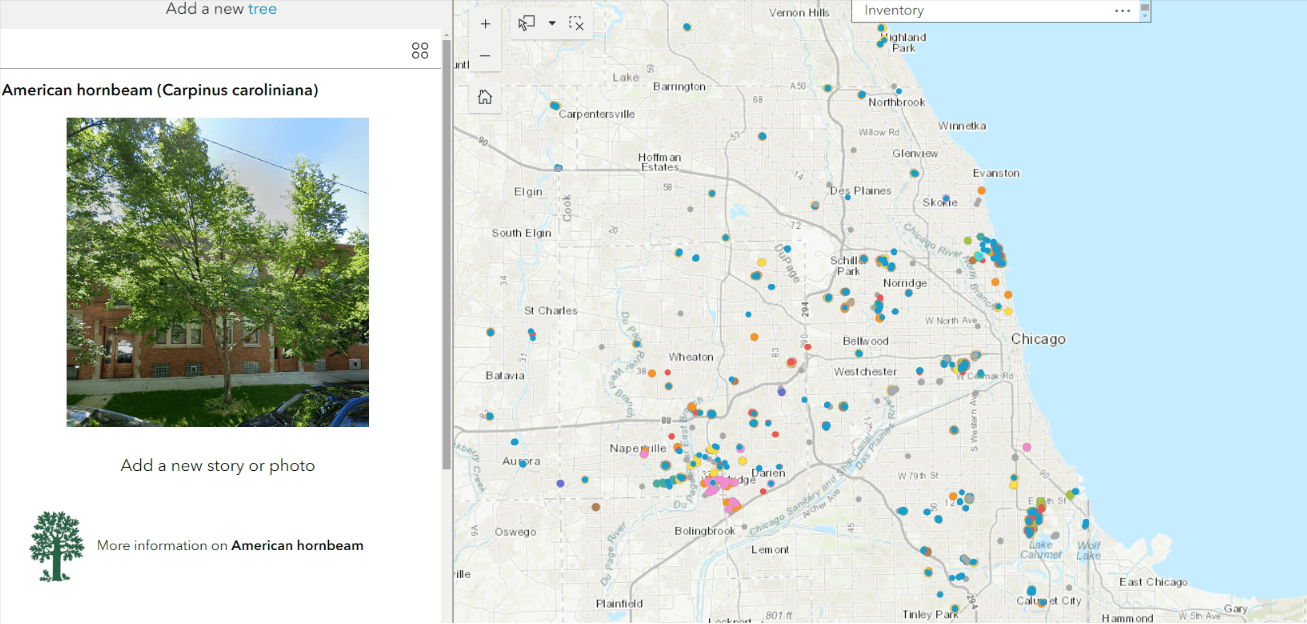Switch to the grid view icon
This screenshot has height=624, width=1307.
pyautogui.click(x=420, y=51)
